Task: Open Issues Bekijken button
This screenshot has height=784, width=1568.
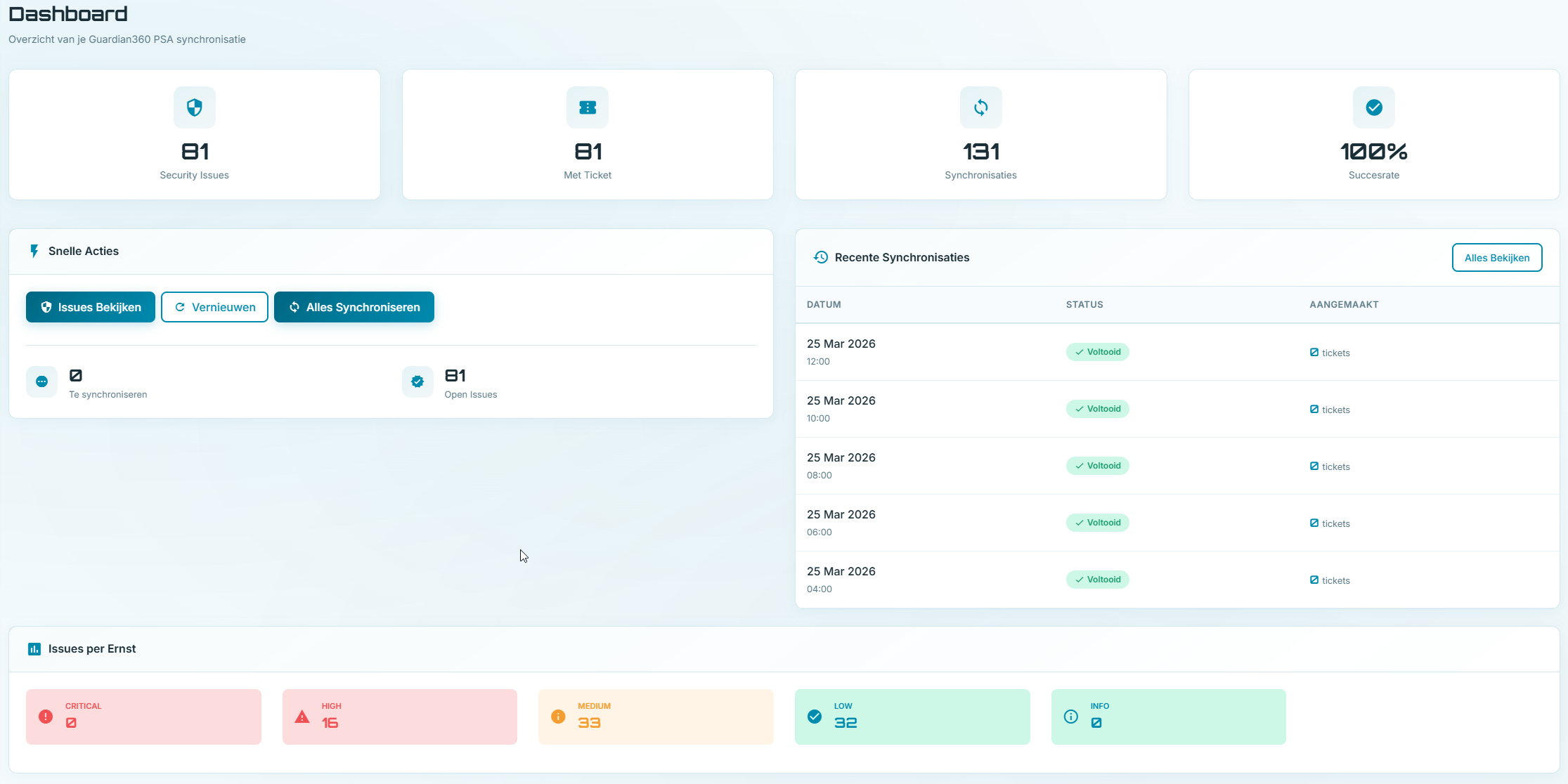Action: tap(91, 307)
